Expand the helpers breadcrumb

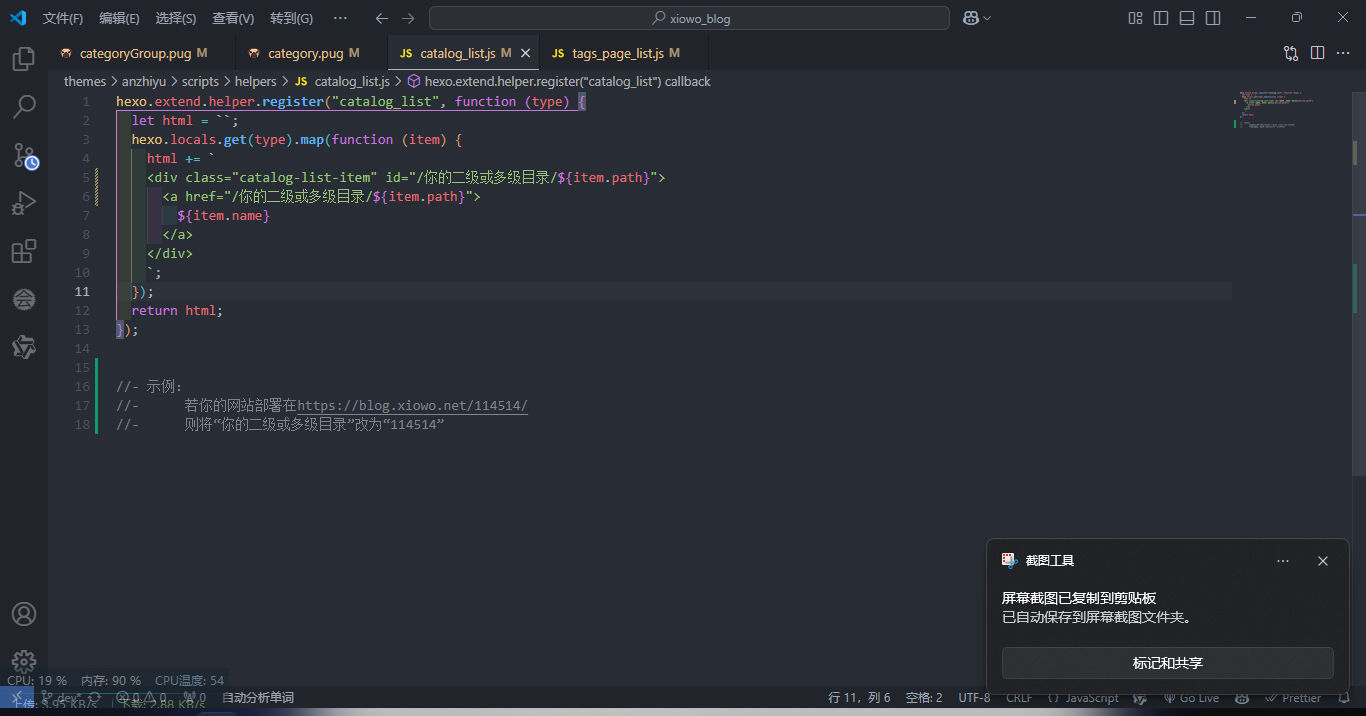[x=256, y=81]
